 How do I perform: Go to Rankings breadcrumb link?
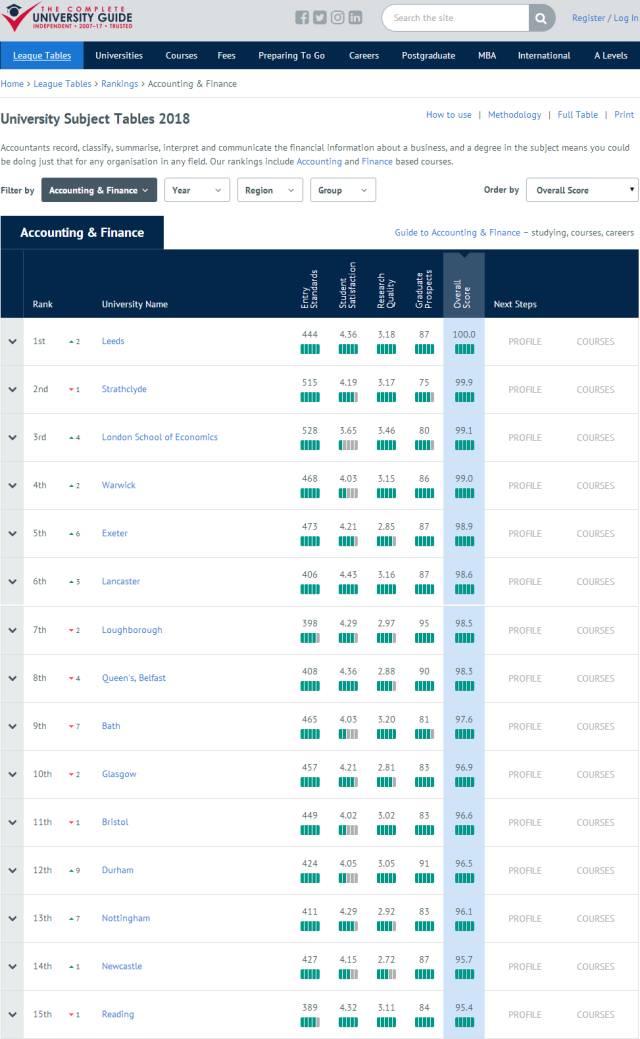click(x=119, y=83)
